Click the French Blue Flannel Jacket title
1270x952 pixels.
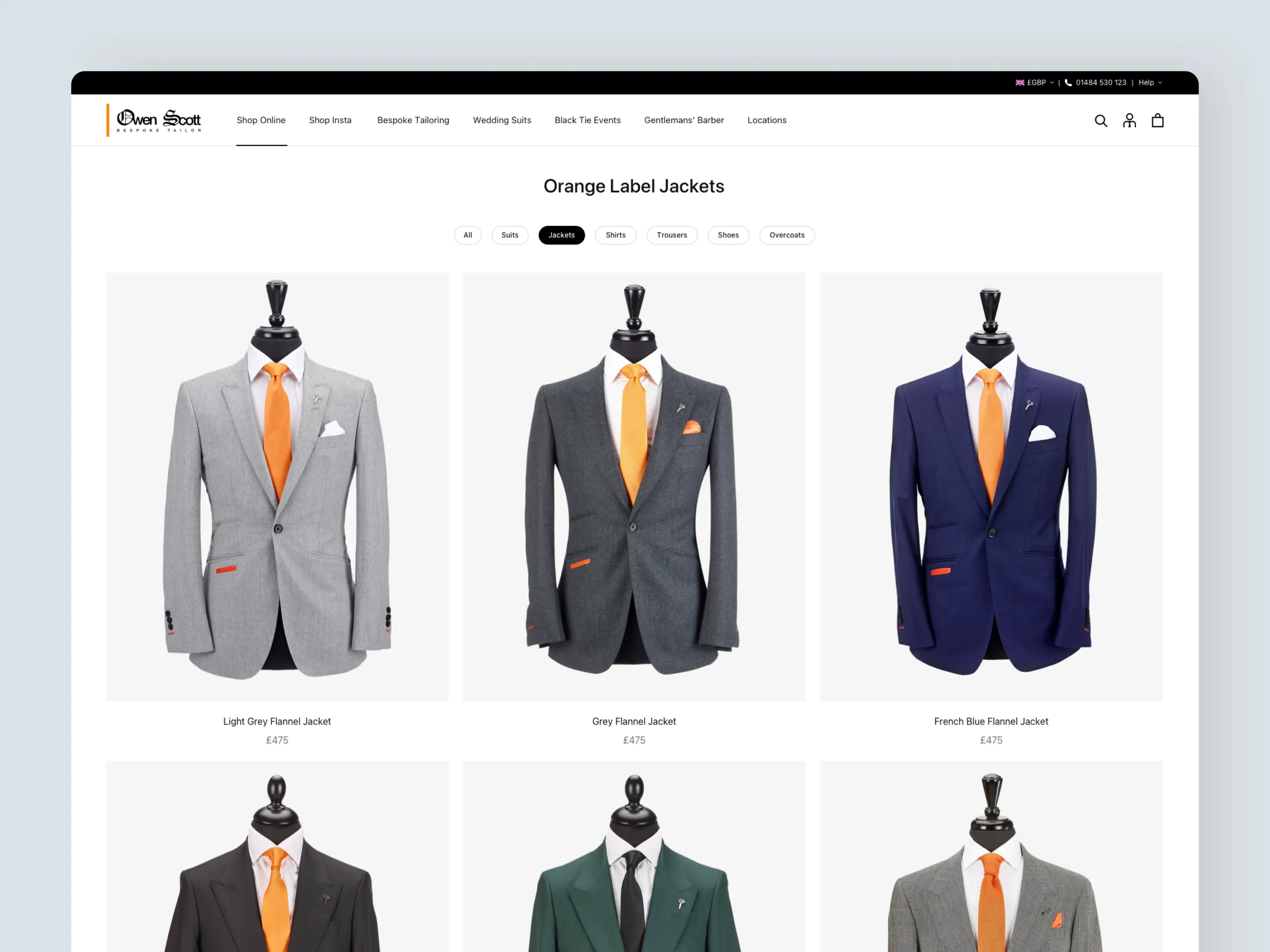991,721
